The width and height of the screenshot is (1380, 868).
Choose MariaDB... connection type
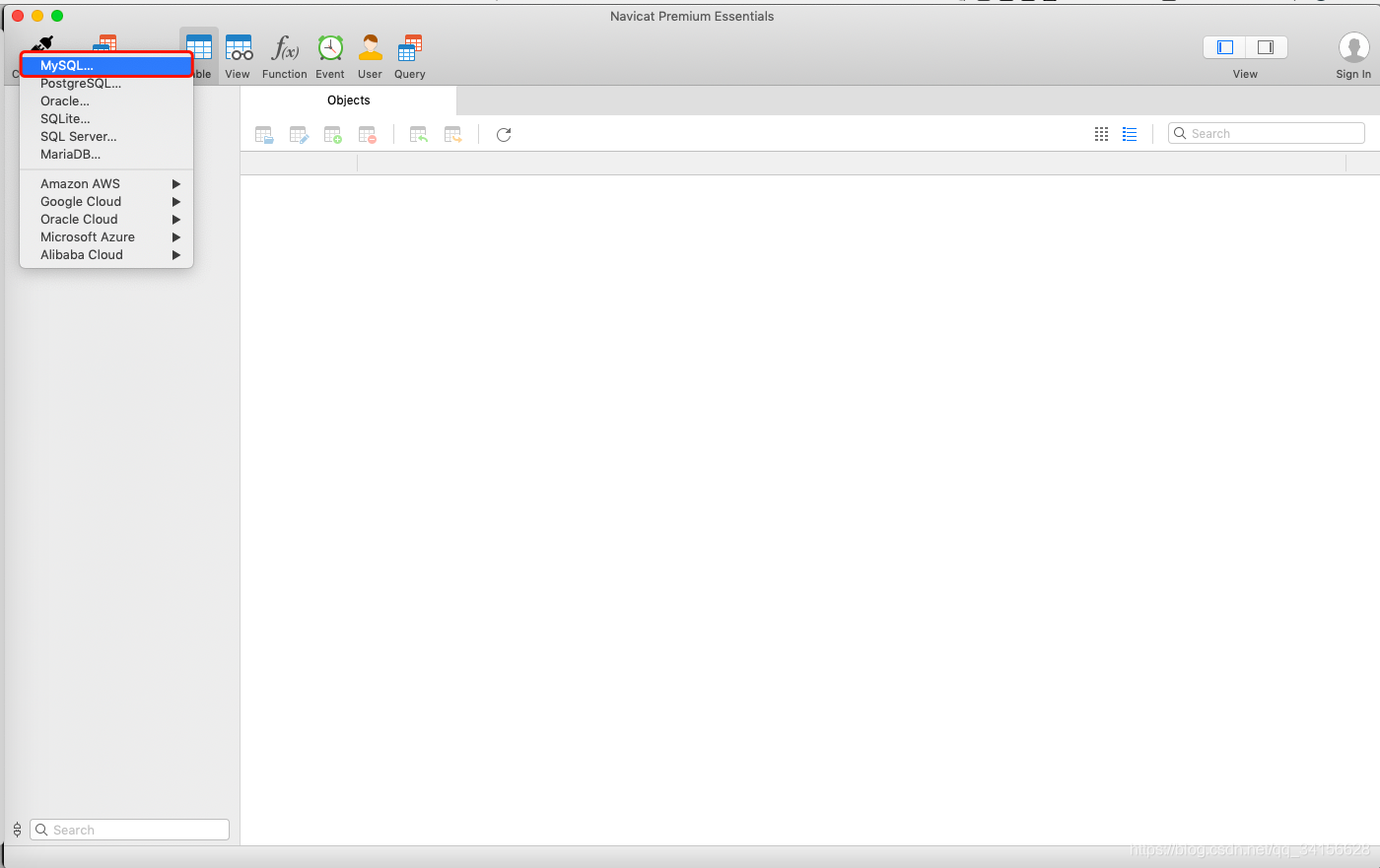point(106,155)
